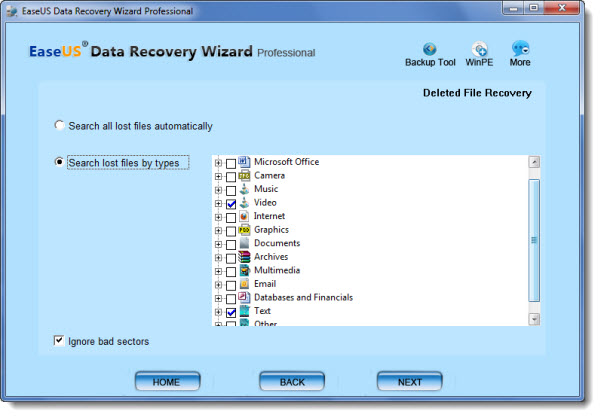Go to the HOME screen button
Screen dimensions: 600x417
point(167,381)
